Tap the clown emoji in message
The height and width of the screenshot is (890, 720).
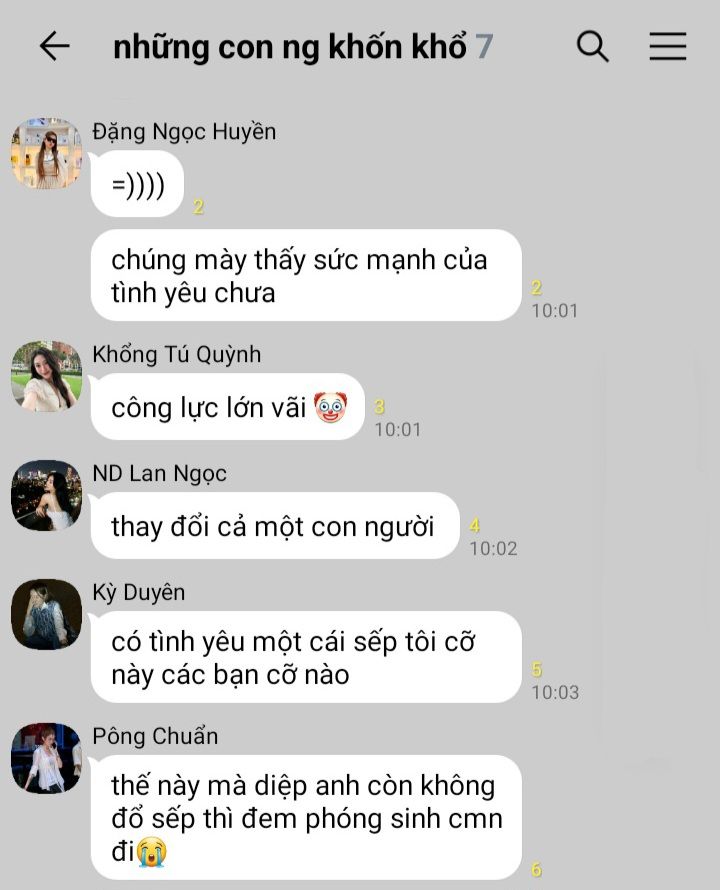pos(330,407)
